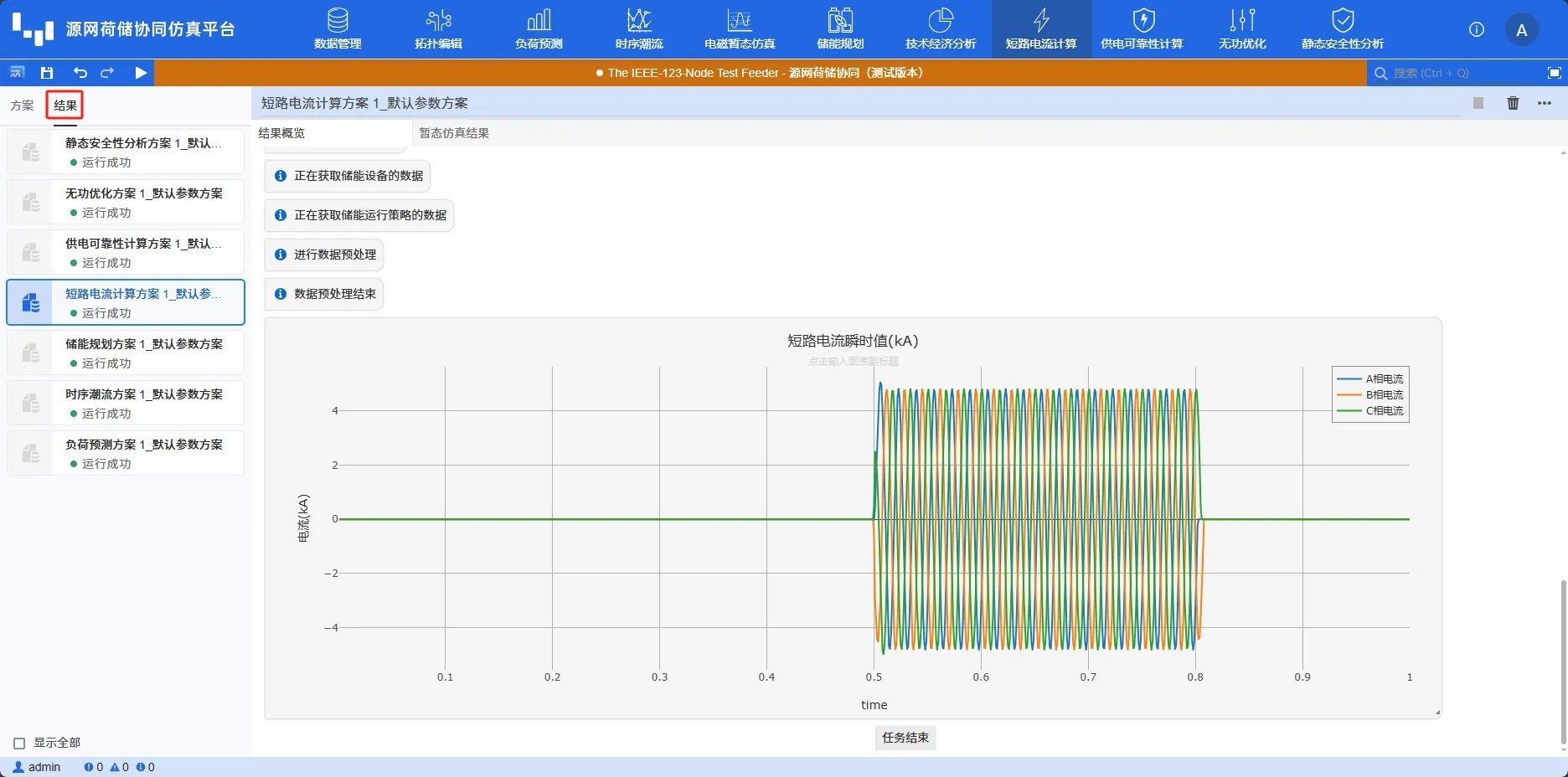1568x777 pixels.
Task: Click the 搜索 search input field
Action: (1457, 73)
